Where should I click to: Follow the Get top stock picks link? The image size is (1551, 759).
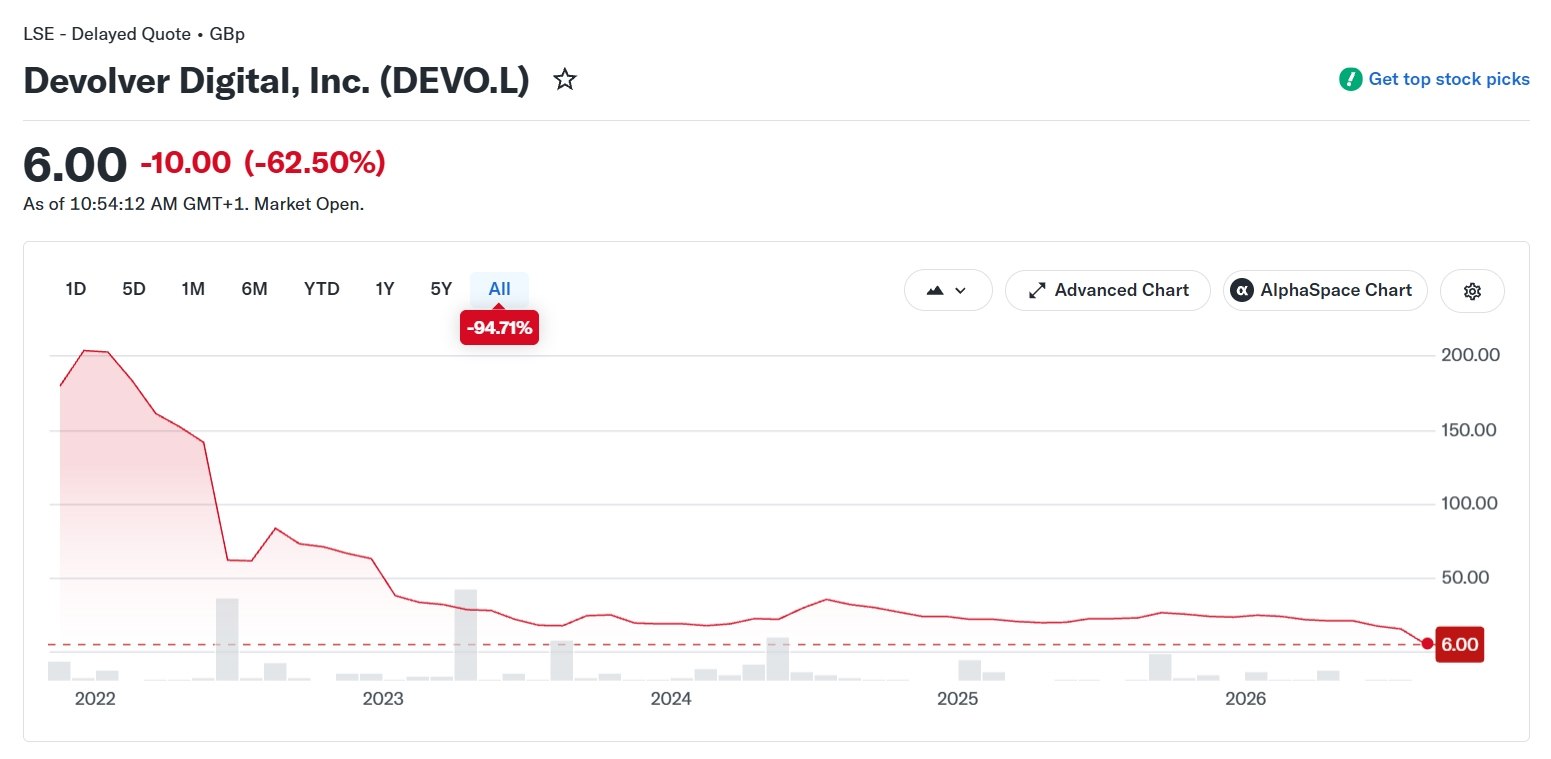coord(1449,79)
